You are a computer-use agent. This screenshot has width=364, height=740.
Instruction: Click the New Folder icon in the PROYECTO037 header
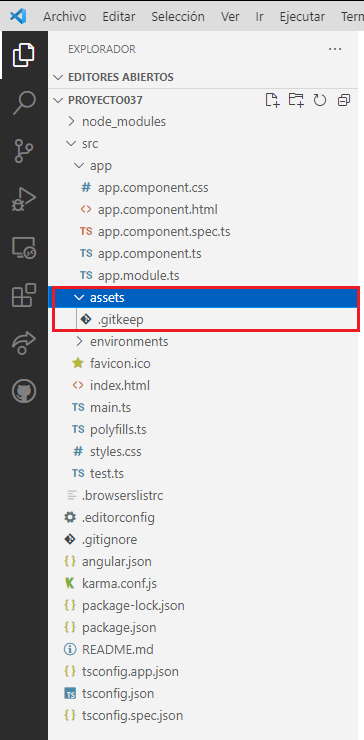coord(296,100)
